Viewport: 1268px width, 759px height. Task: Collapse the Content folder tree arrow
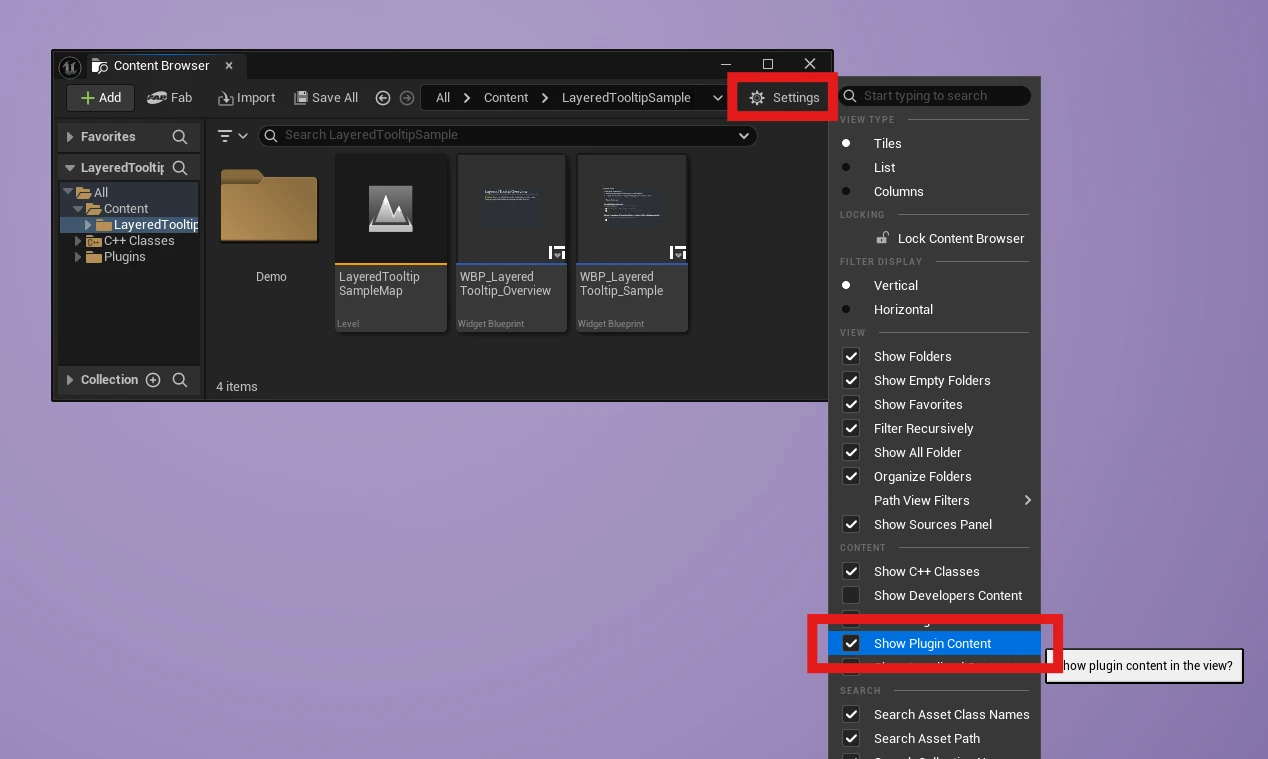tap(77, 209)
